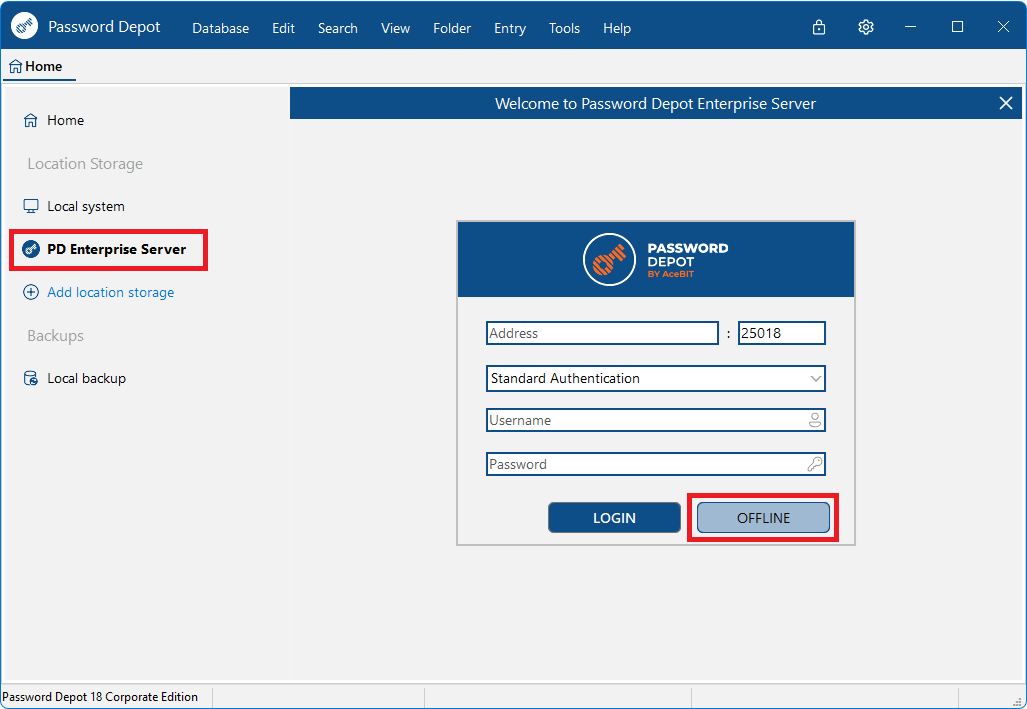Click the server Address input field
Viewport: 1027px width, 709px height.
click(x=603, y=333)
